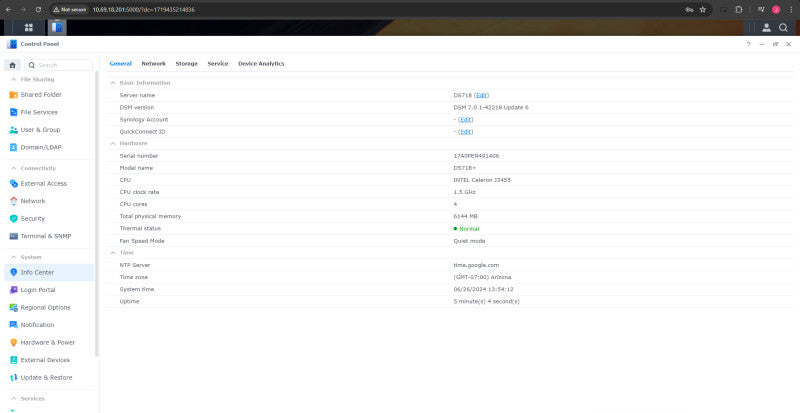This screenshot has width=800, height=413.
Task: Collapse the Services sidebar section
Action: (x=14, y=399)
